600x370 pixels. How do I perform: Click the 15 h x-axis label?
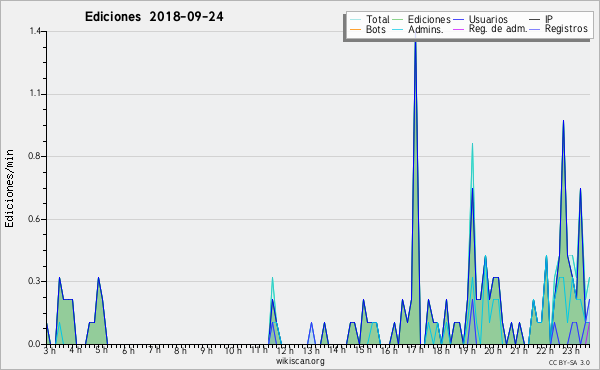(x=363, y=350)
